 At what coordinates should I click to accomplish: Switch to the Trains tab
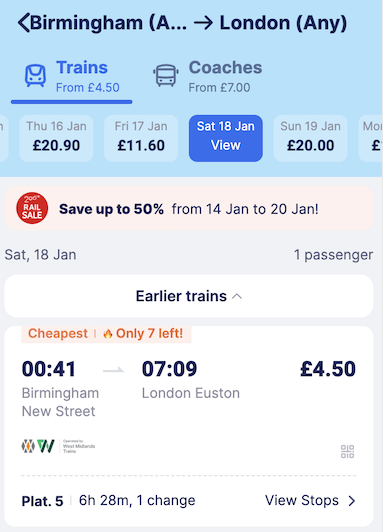click(72, 77)
